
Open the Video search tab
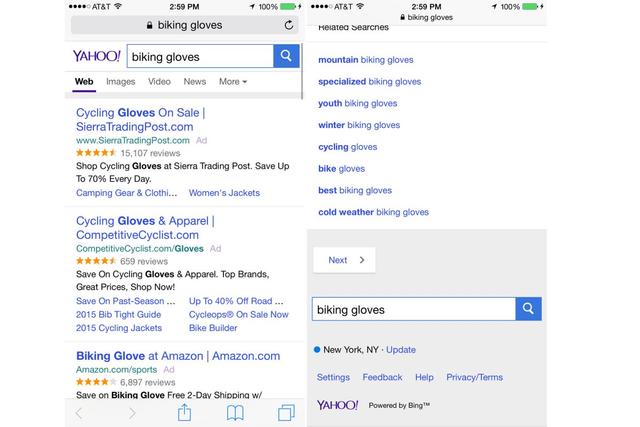[159, 82]
